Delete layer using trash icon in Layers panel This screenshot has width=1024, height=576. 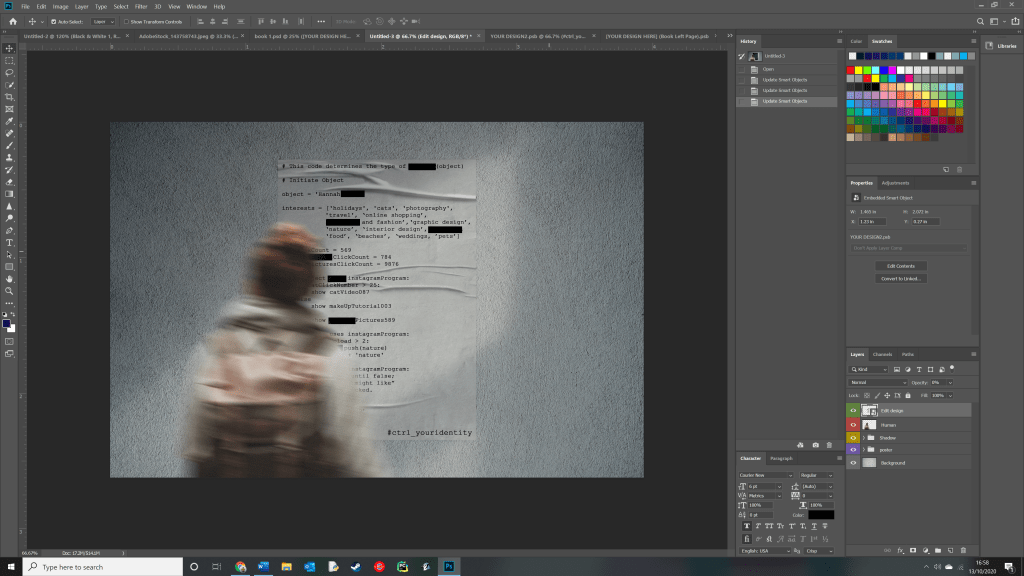pyautogui.click(x=962, y=550)
